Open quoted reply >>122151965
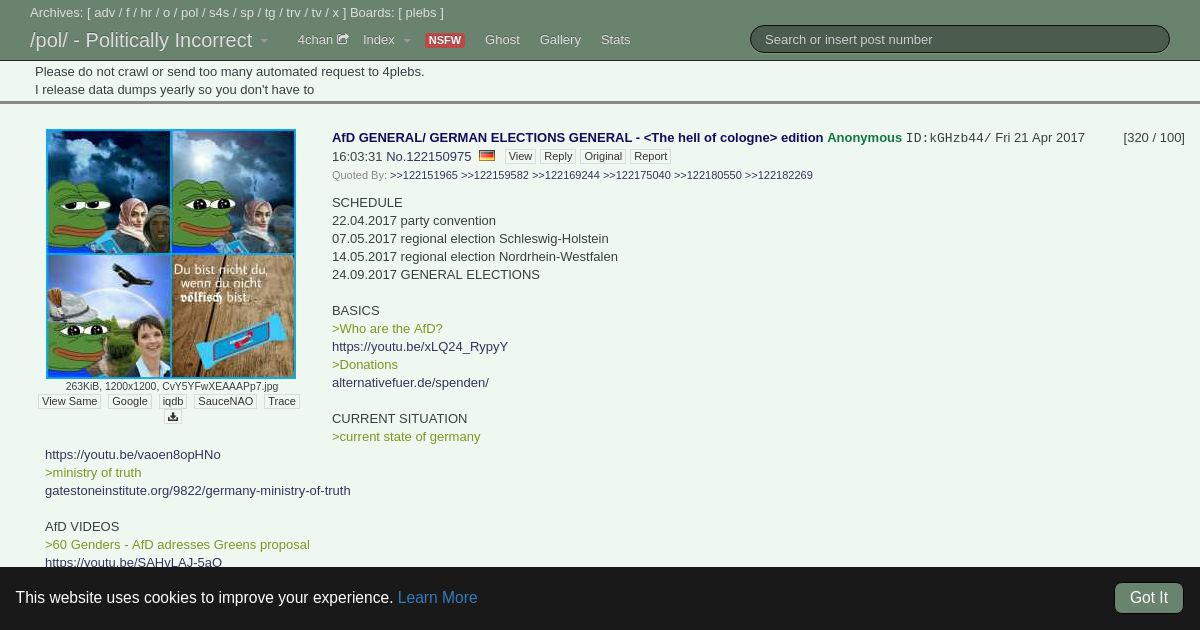The height and width of the screenshot is (630, 1200). tap(424, 175)
